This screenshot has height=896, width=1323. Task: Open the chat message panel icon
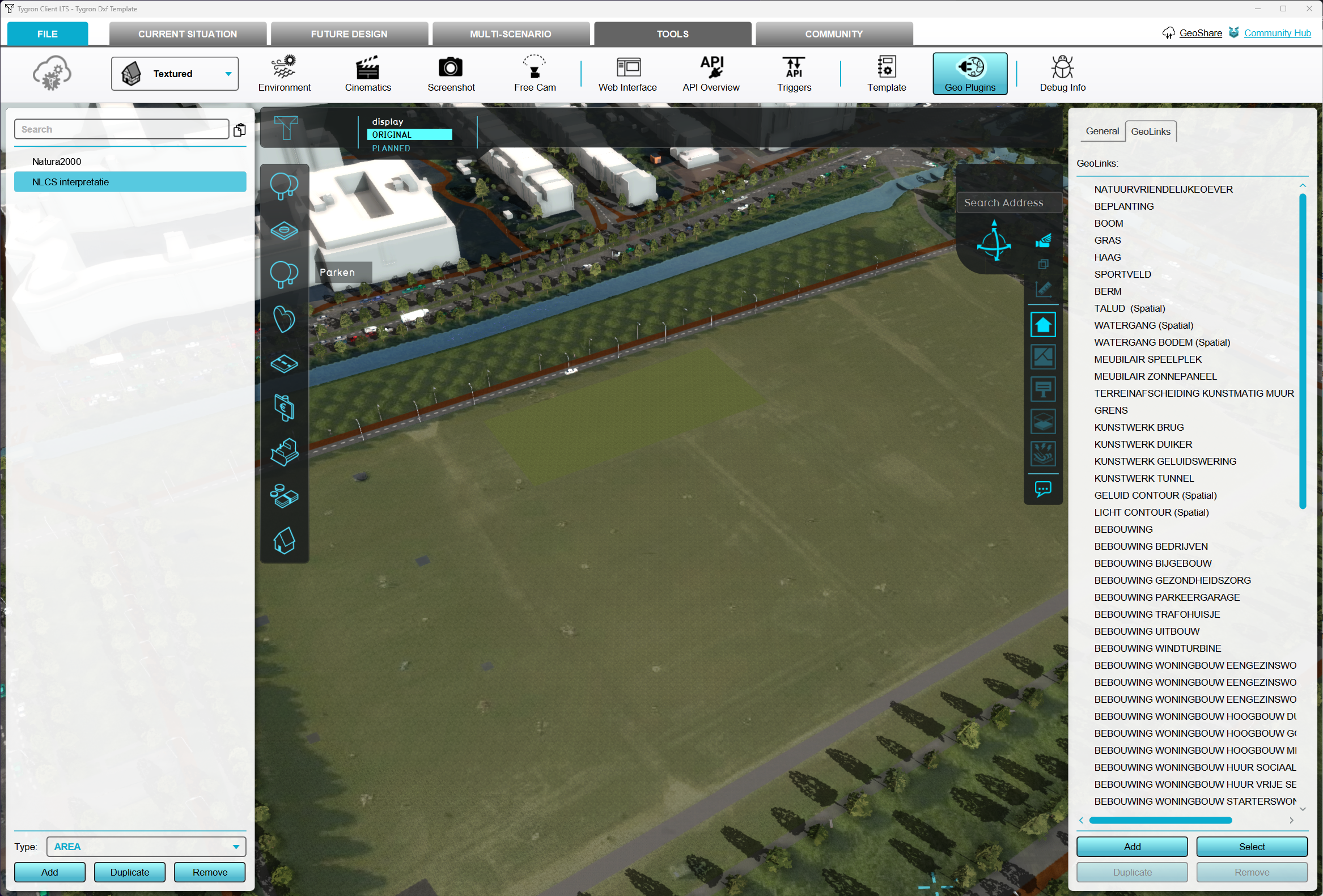coord(1042,489)
